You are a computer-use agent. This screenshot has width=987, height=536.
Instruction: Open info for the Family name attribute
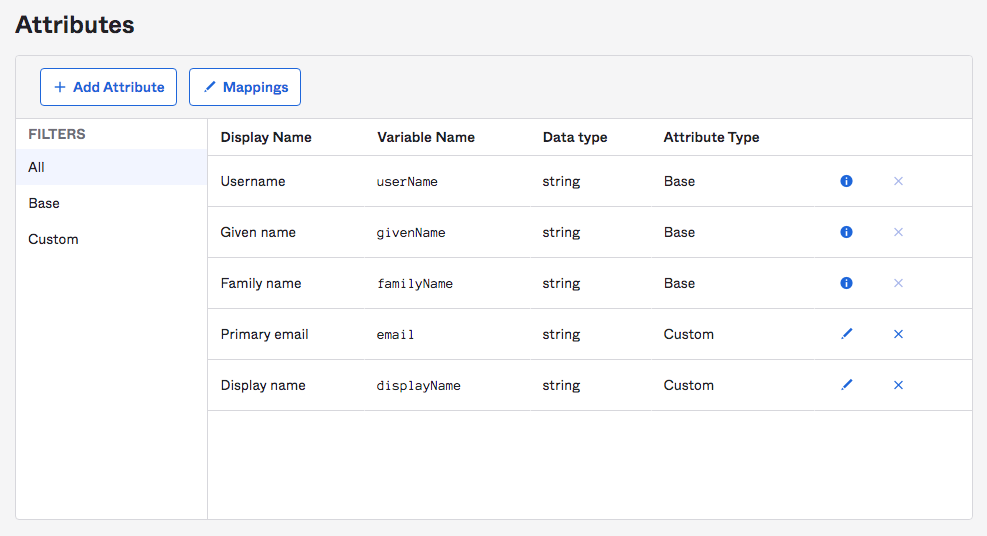click(846, 283)
